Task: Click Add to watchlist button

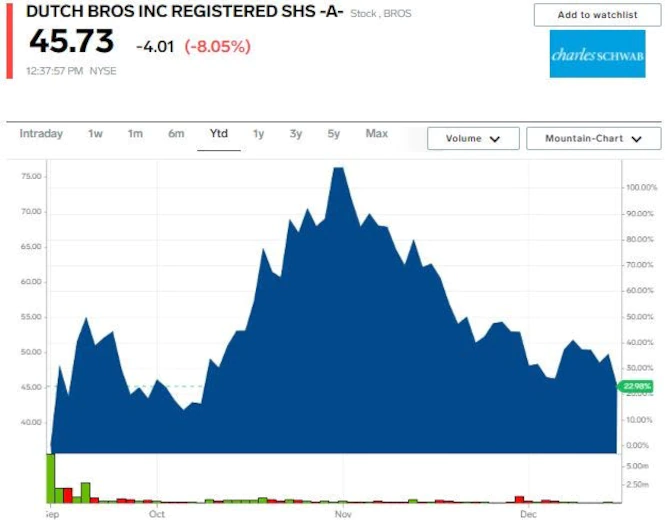Action: click(x=597, y=15)
